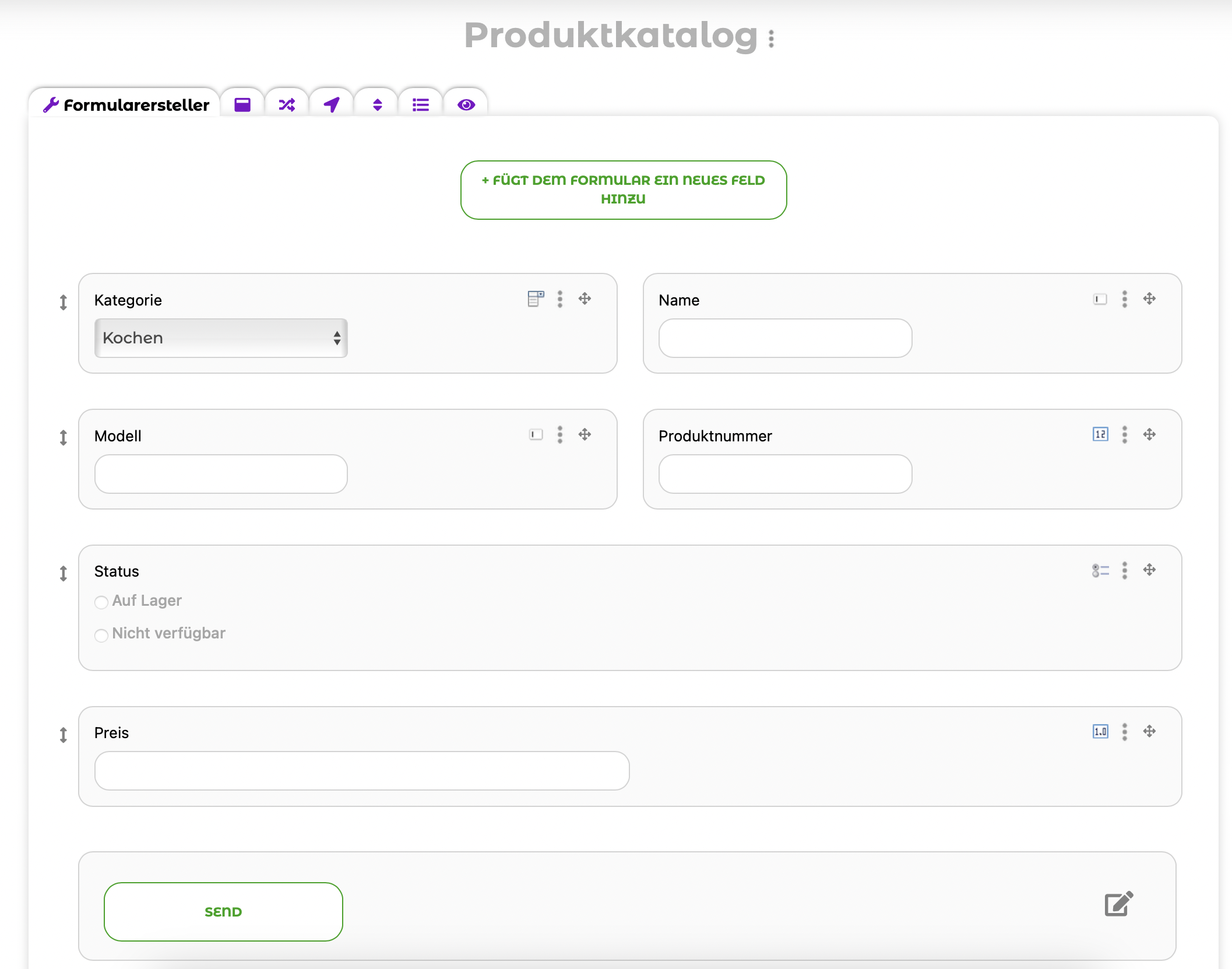Click the row resize arrow beside Preis
The height and width of the screenshot is (969, 1232).
63,735
